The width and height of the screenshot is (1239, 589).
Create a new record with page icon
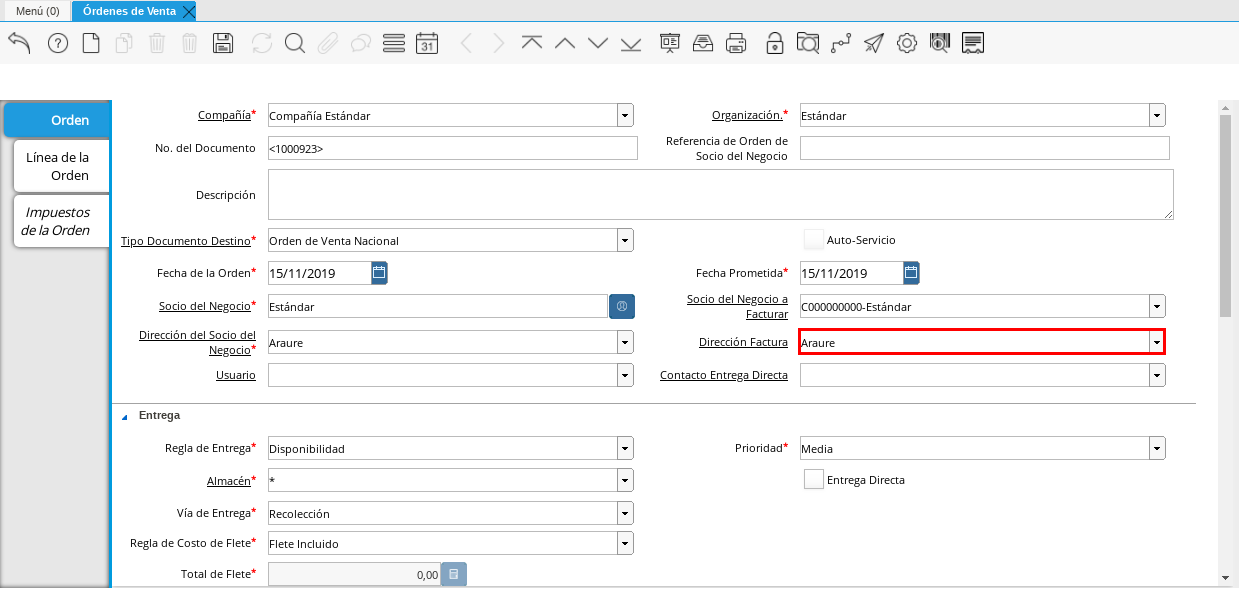(x=91, y=43)
